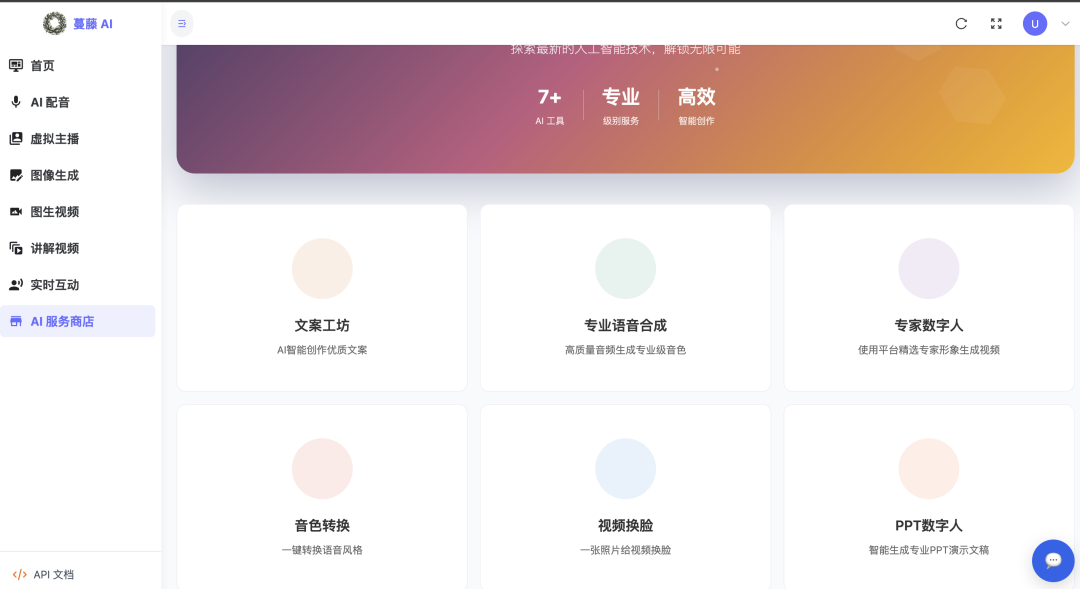The image size is (1080, 589).
Task: Open the chat support bubble
Action: (1053, 560)
